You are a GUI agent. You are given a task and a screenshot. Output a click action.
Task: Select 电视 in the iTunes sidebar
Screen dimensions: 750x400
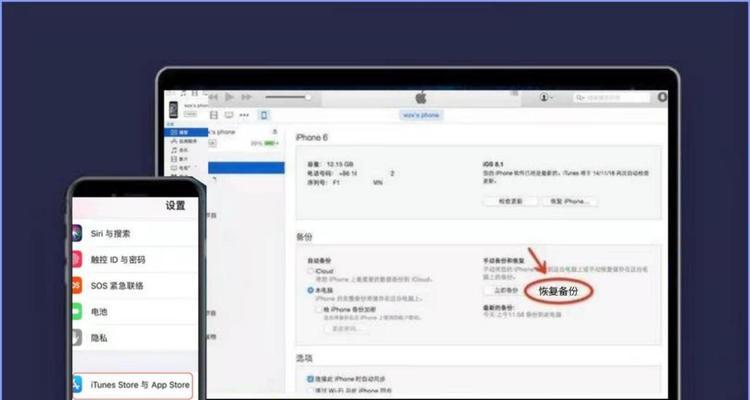(187, 168)
